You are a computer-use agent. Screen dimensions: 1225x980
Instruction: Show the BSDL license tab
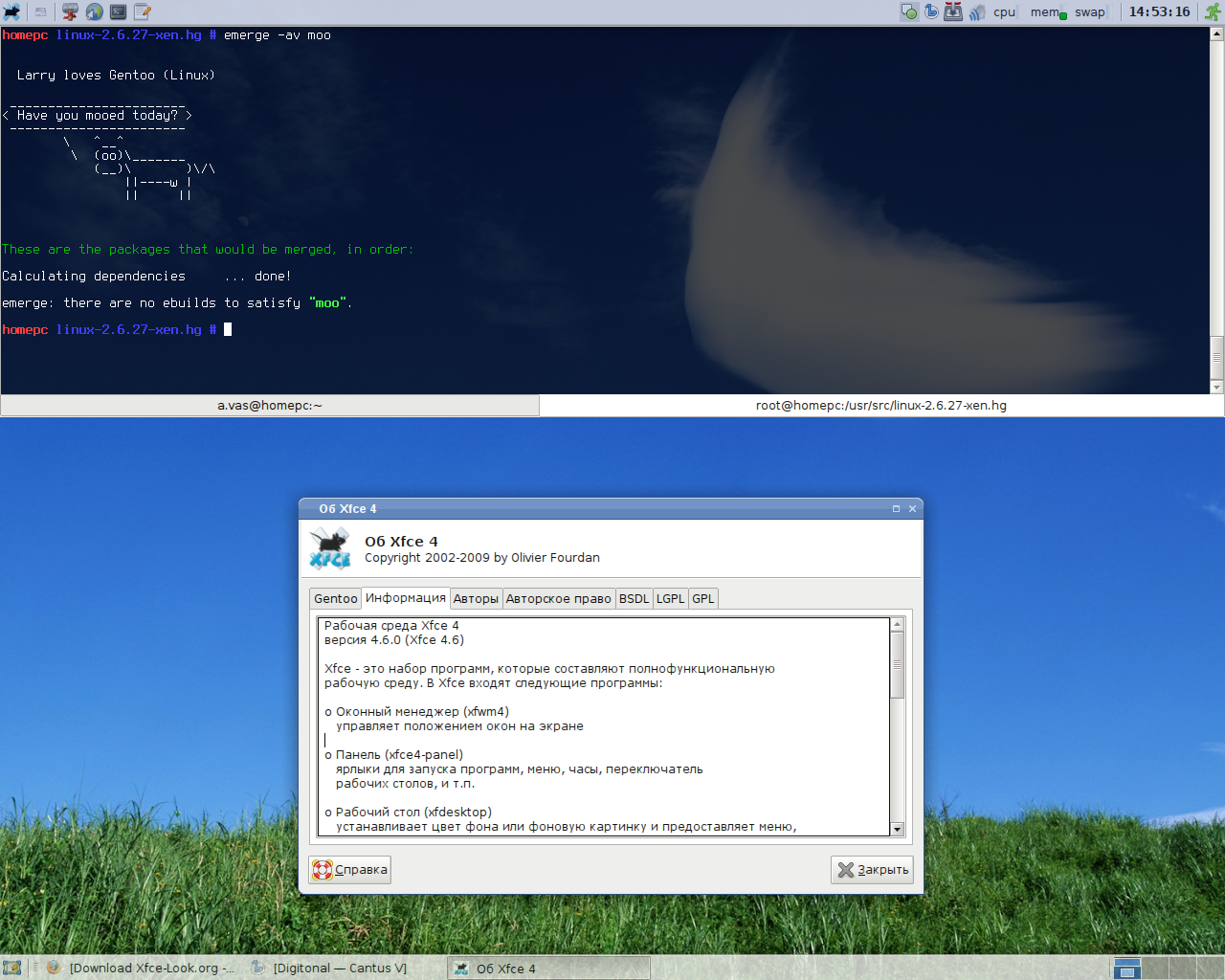(634, 598)
